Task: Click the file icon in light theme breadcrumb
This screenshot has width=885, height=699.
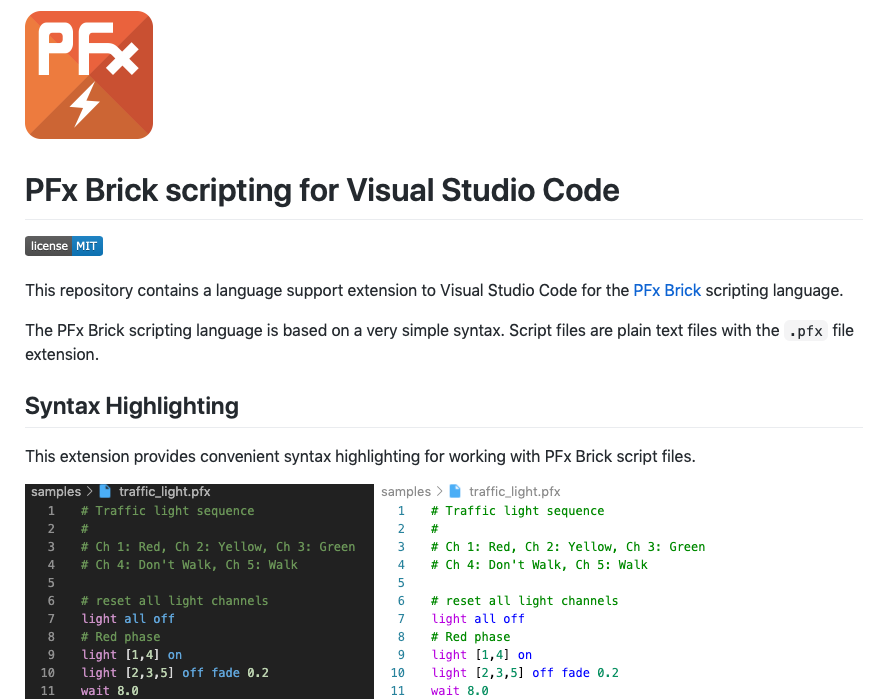Action: coord(455,491)
